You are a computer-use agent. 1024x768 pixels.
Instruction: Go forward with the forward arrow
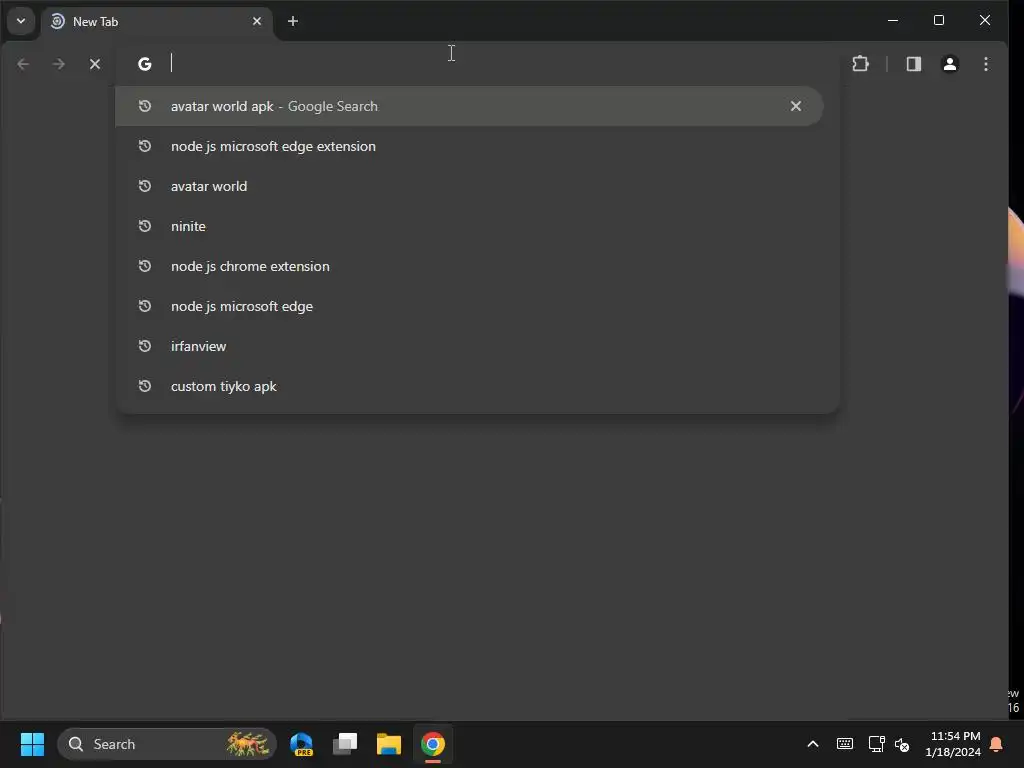(x=59, y=64)
